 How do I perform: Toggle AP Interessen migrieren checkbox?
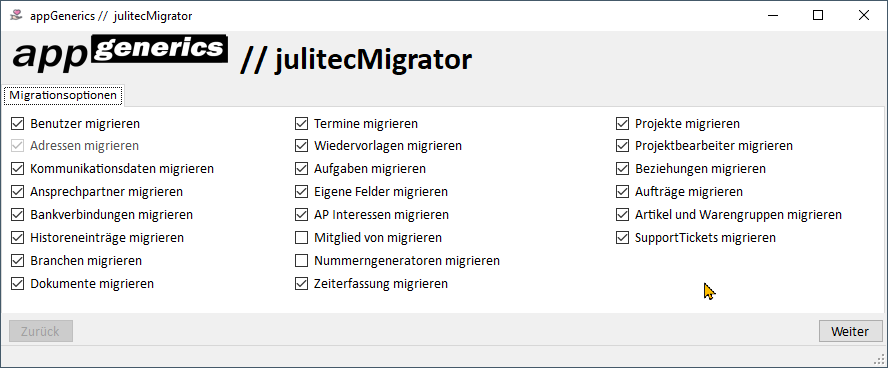[301, 215]
